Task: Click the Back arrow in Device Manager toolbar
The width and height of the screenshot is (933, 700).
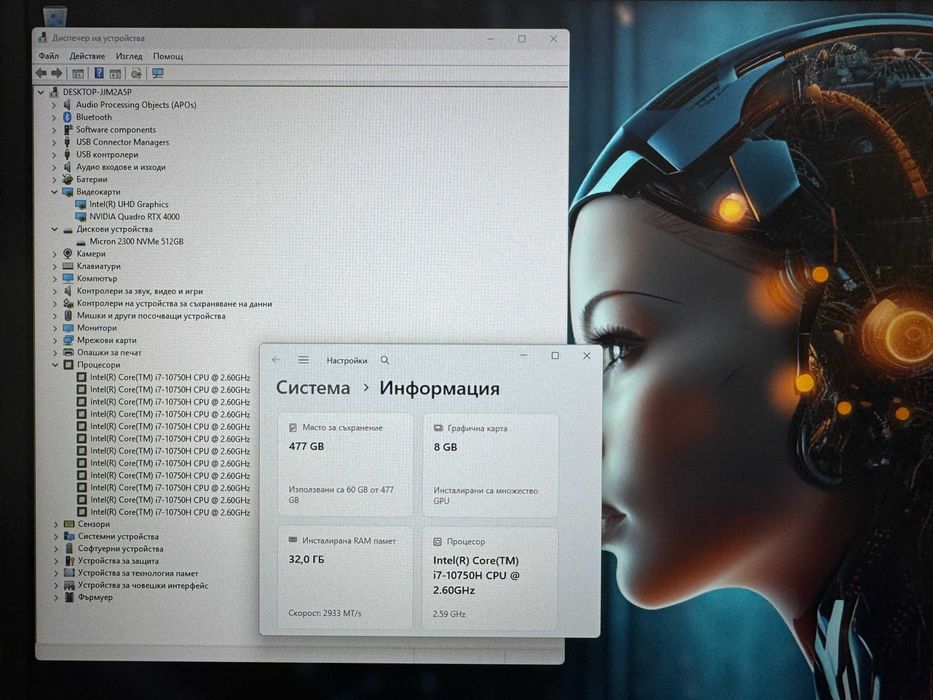Action: coord(41,73)
